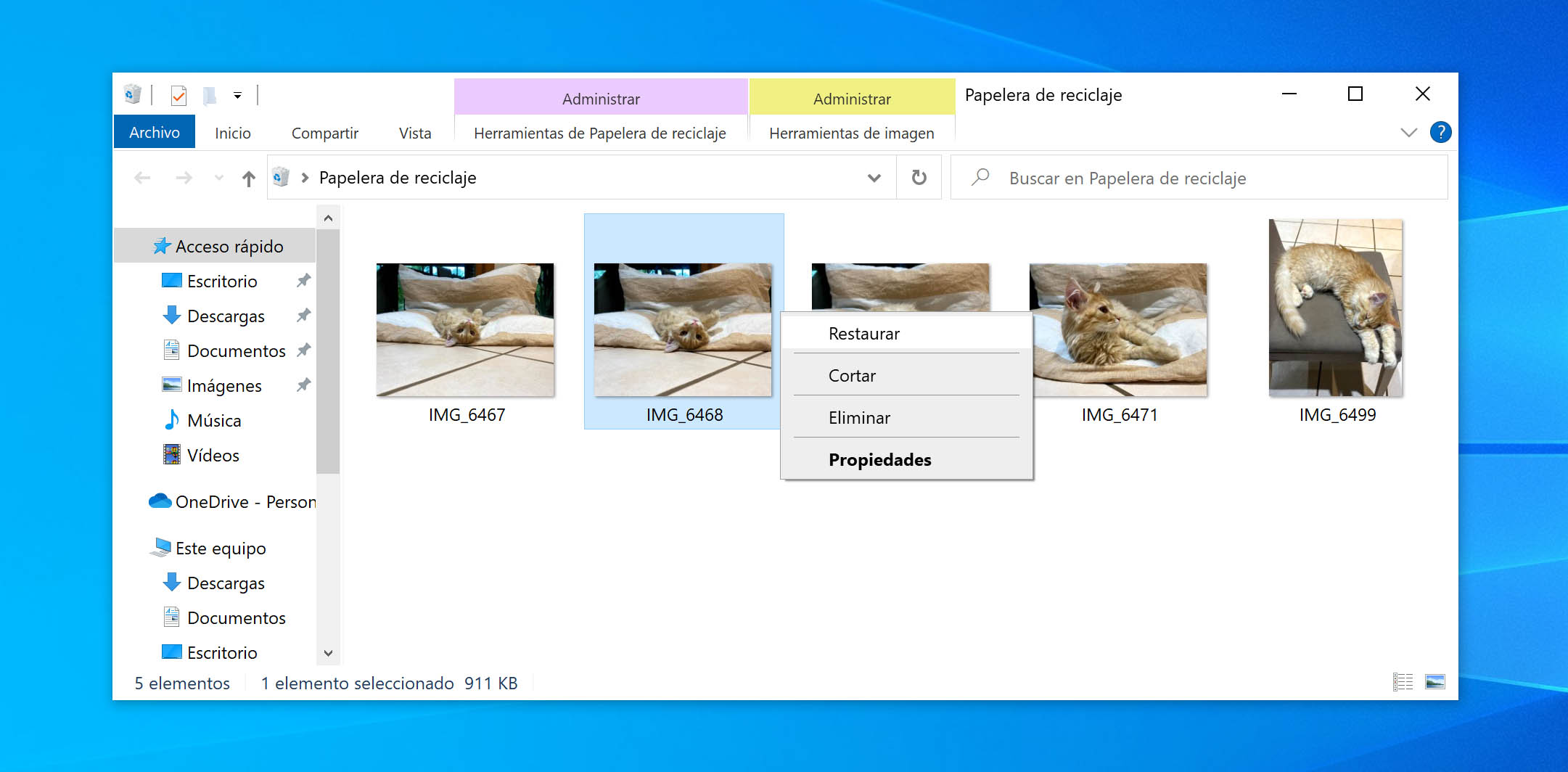The height and width of the screenshot is (772, 1568).
Task: Click the navigation pane scroll up arrow
Action: pyautogui.click(x=328, y=218)
